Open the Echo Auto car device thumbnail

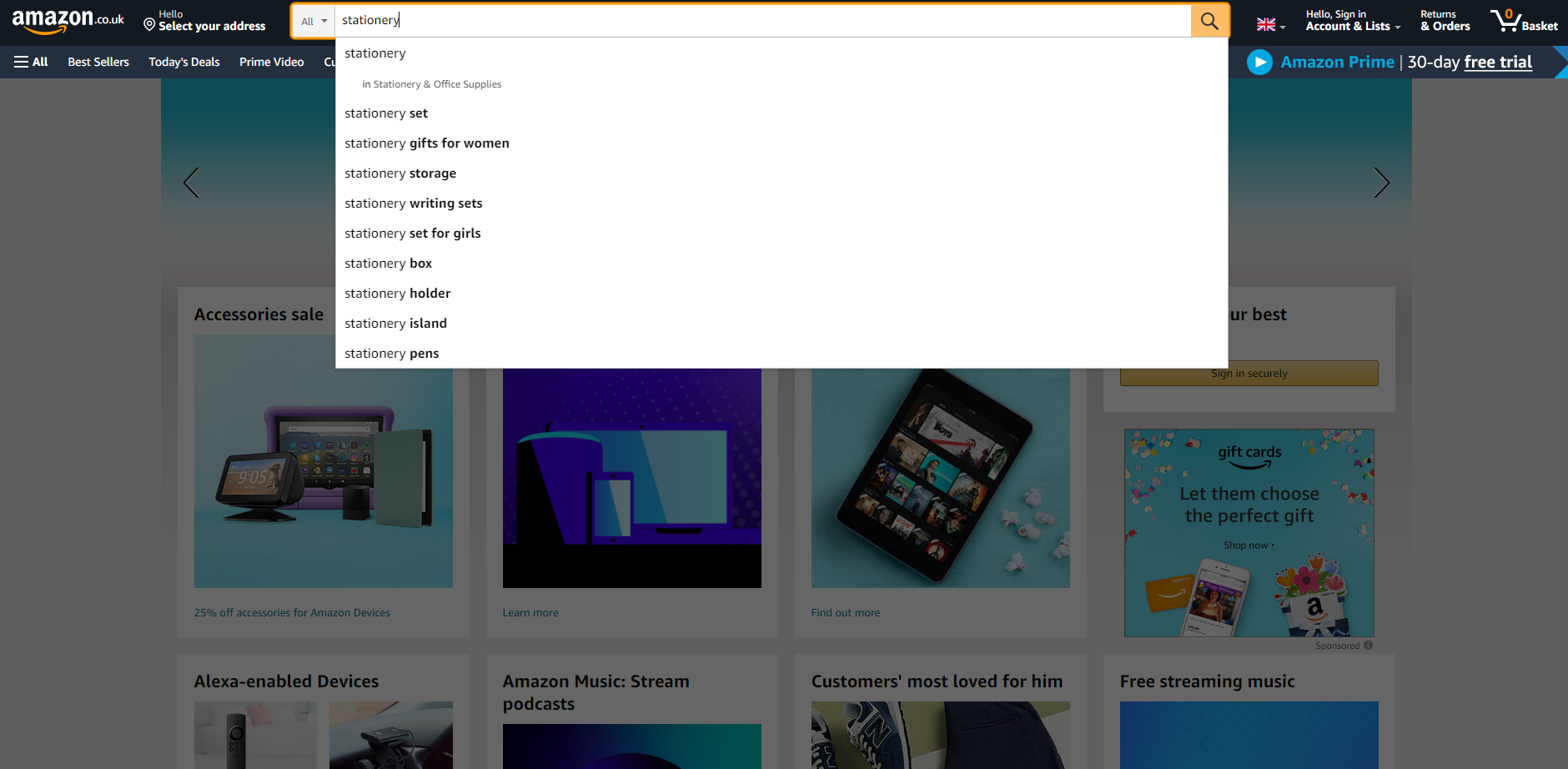[391, 735]
